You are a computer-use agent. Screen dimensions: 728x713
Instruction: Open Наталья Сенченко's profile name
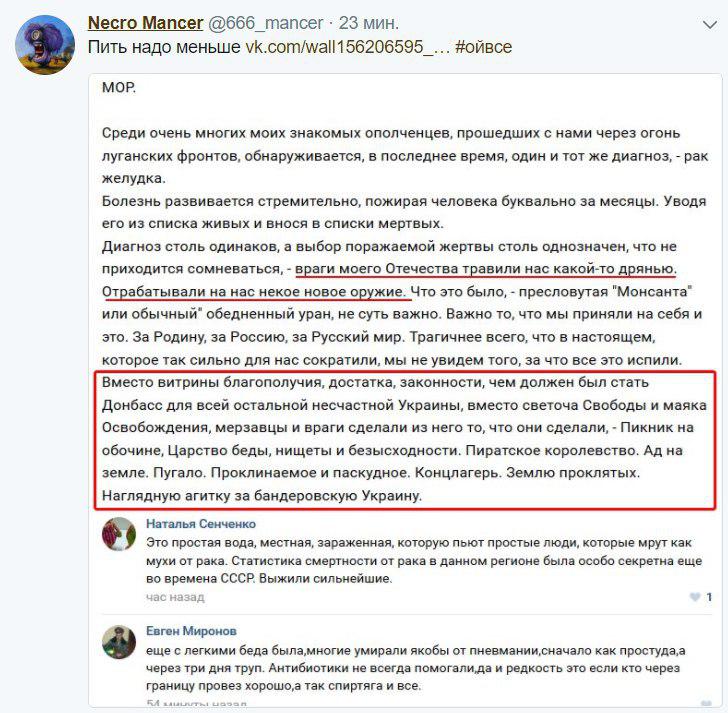pyautogui.click(x=201, y=523)
